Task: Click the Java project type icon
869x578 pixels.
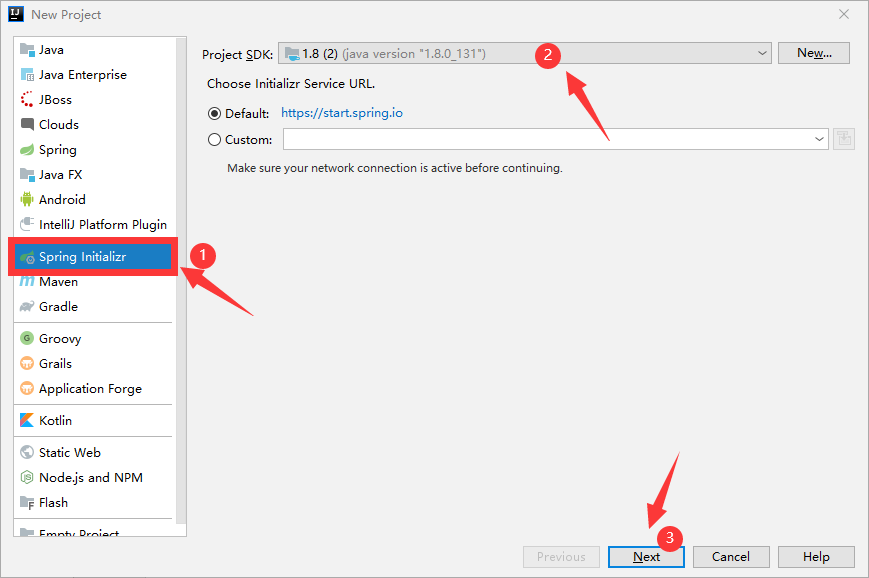Action: [x=27, y=49]
